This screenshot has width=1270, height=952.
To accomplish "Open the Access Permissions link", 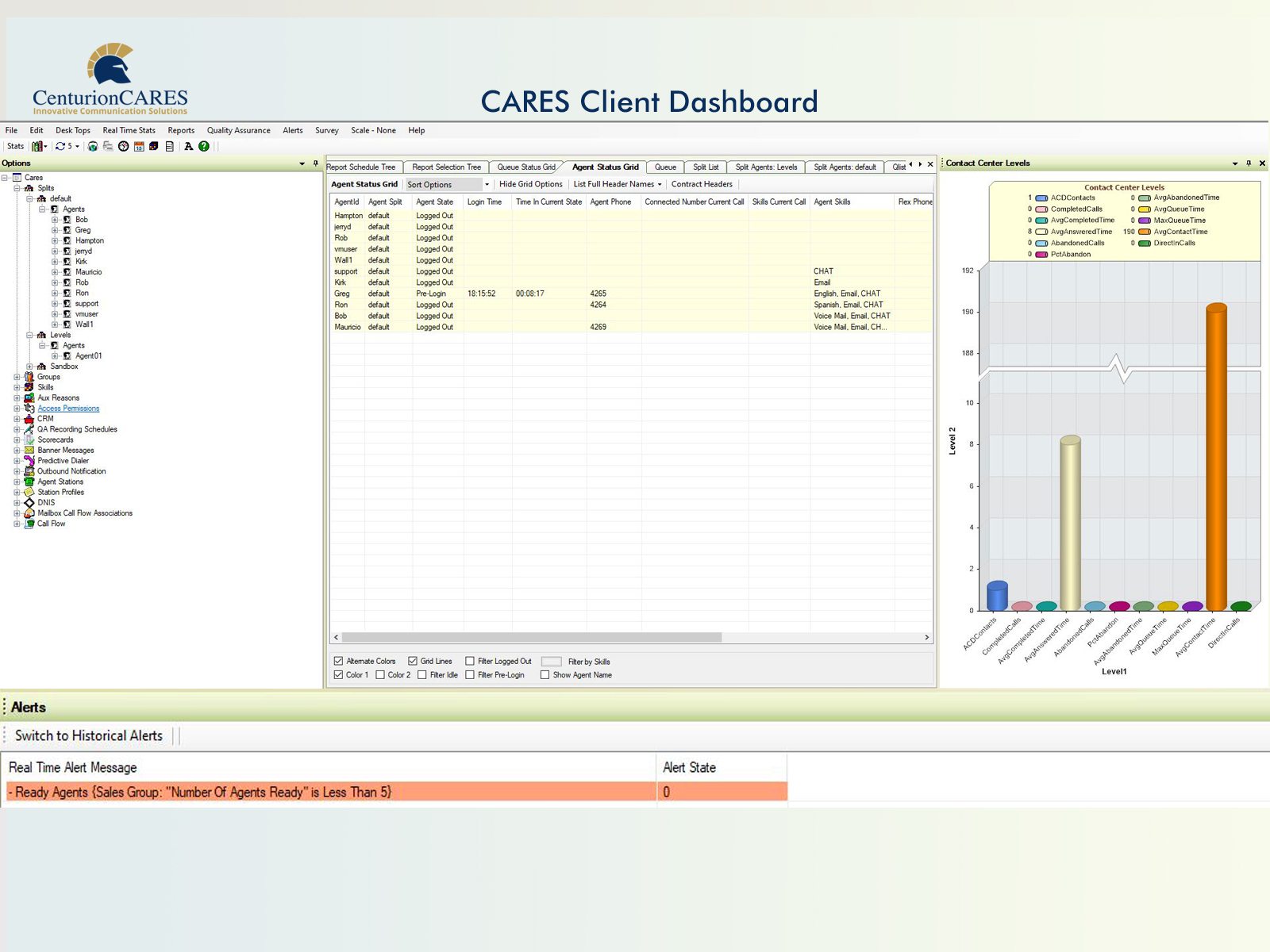I will tap(68, 409).
